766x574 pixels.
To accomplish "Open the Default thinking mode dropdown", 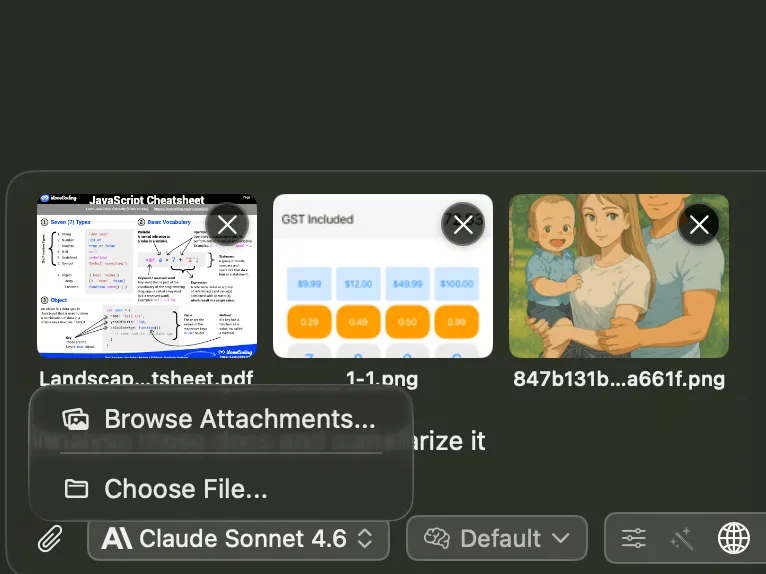I will tap(497, 538).
